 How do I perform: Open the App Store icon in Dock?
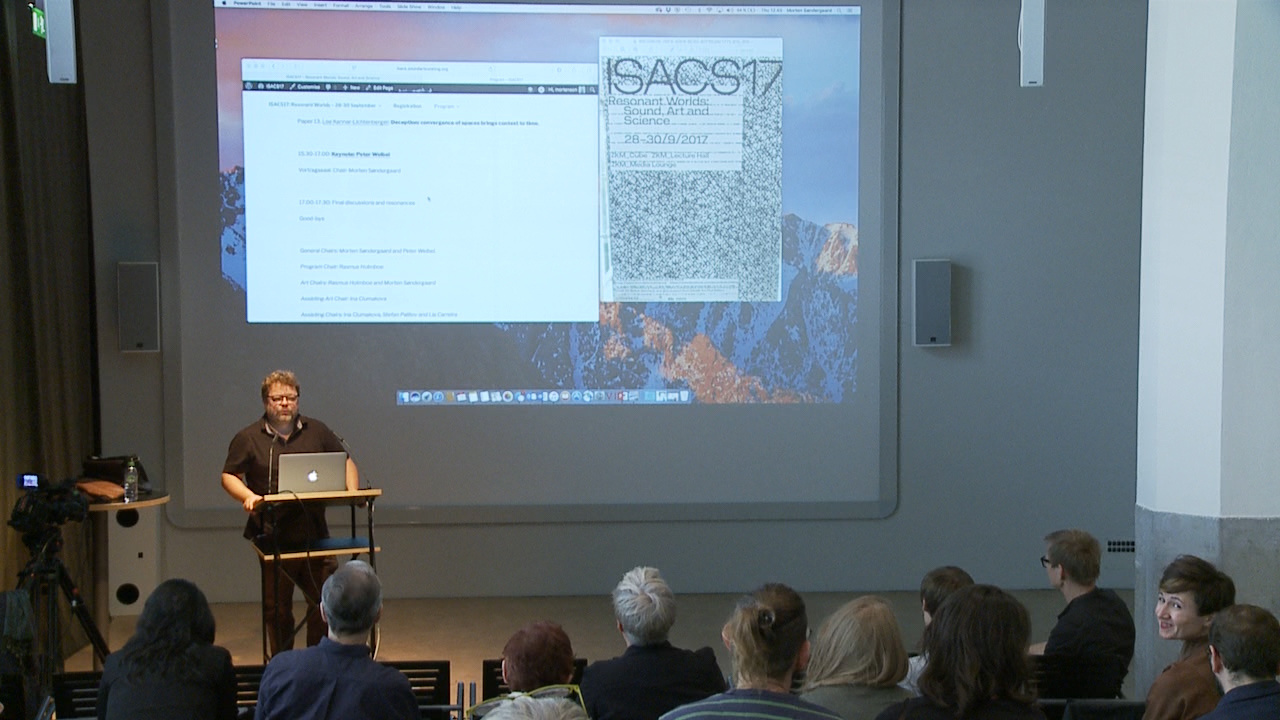point(577,397)
